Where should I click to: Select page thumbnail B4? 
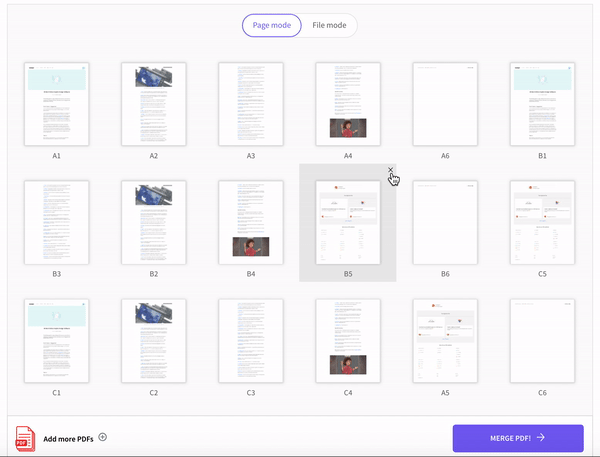(x=251, y=222)
